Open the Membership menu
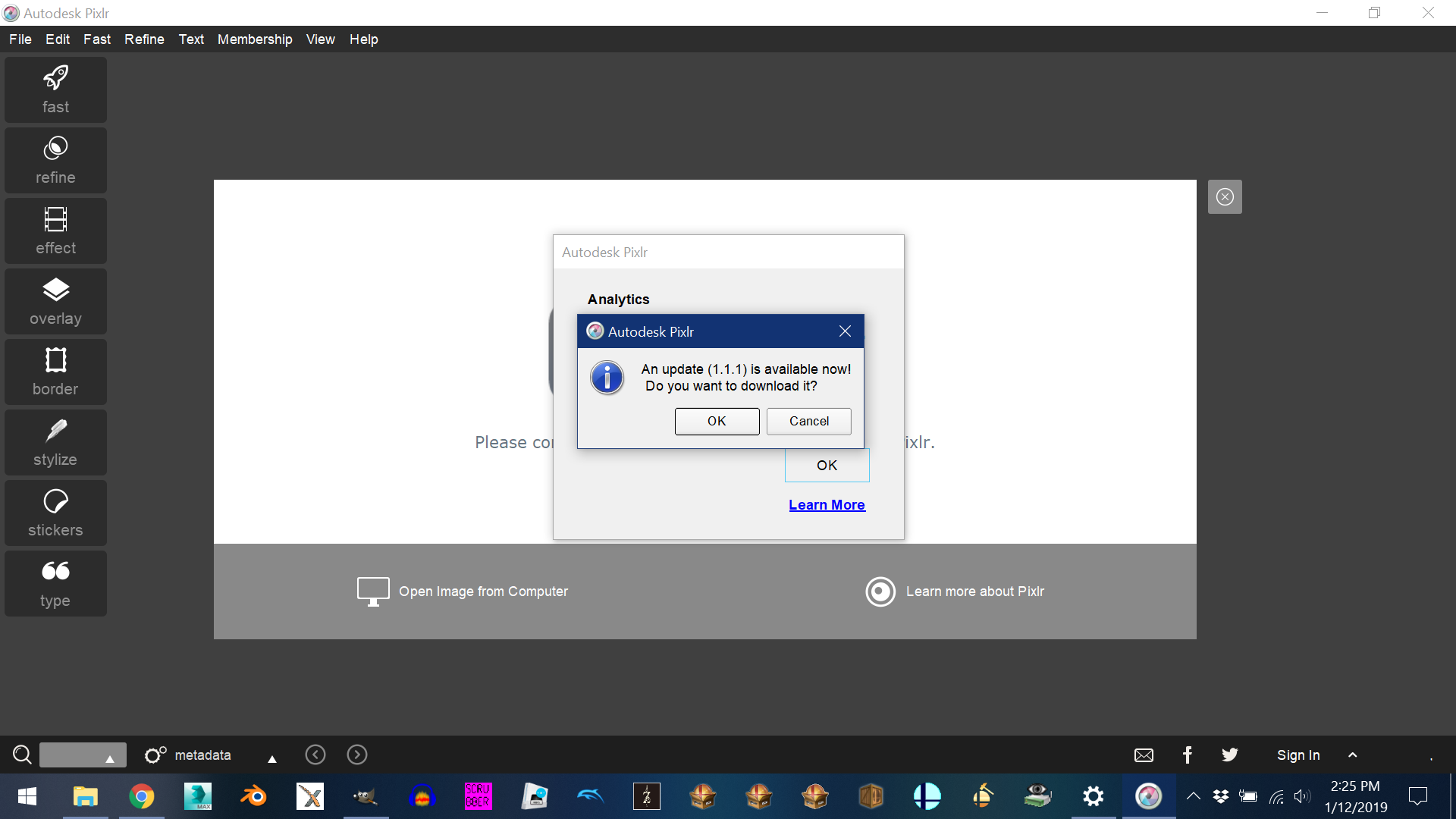The width and height of the screenshot is (1456, 819). tap(255, 39)
